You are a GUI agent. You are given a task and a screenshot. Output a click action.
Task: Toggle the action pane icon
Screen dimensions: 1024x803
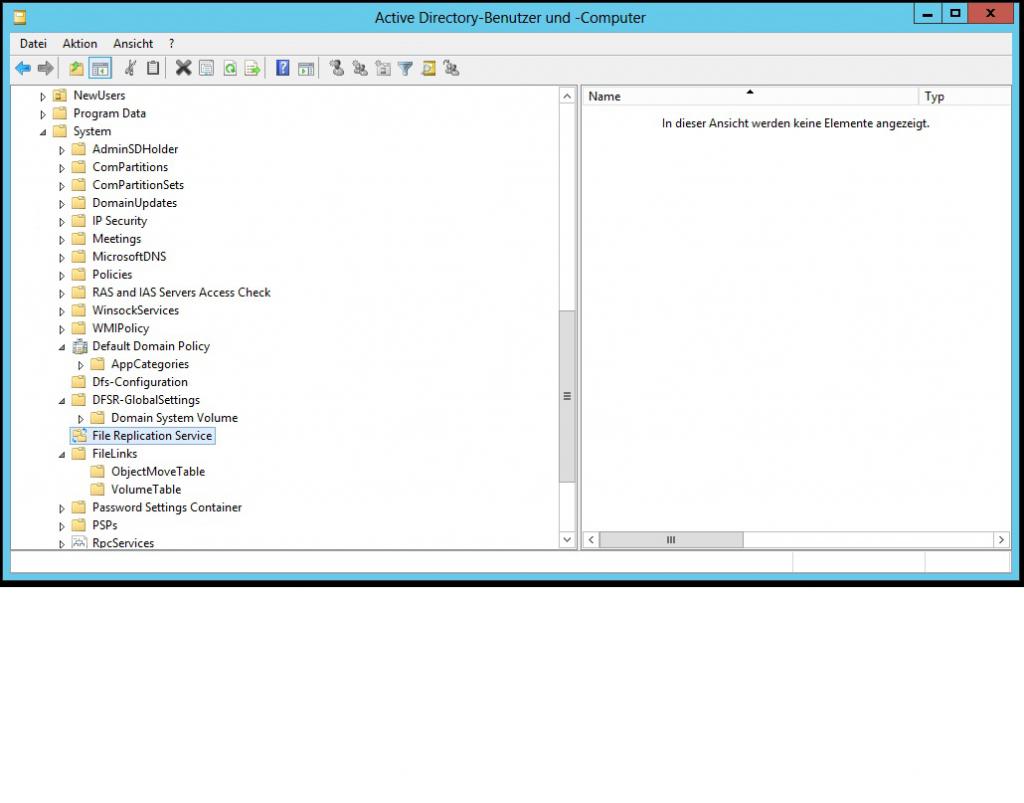(306, 68)
